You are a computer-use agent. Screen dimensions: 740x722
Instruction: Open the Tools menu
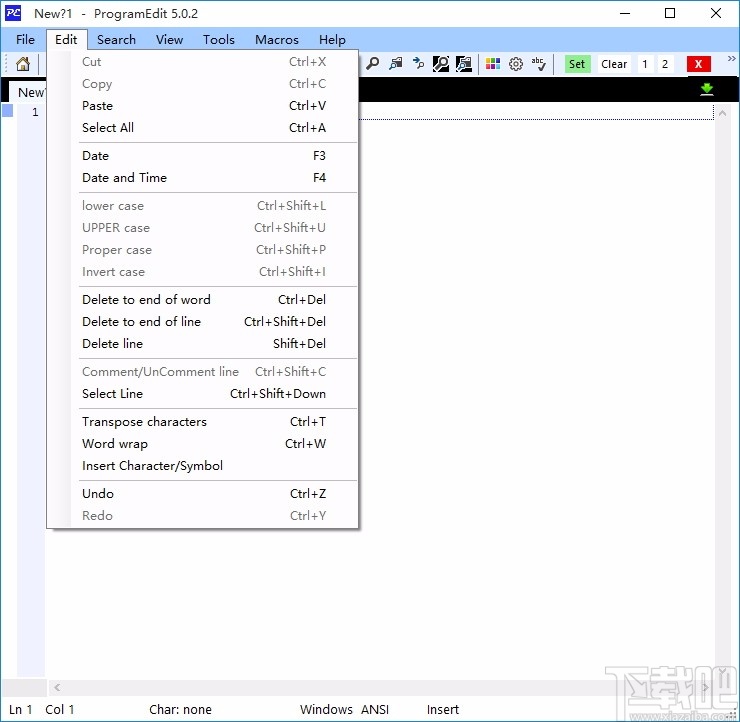point(219,40)
